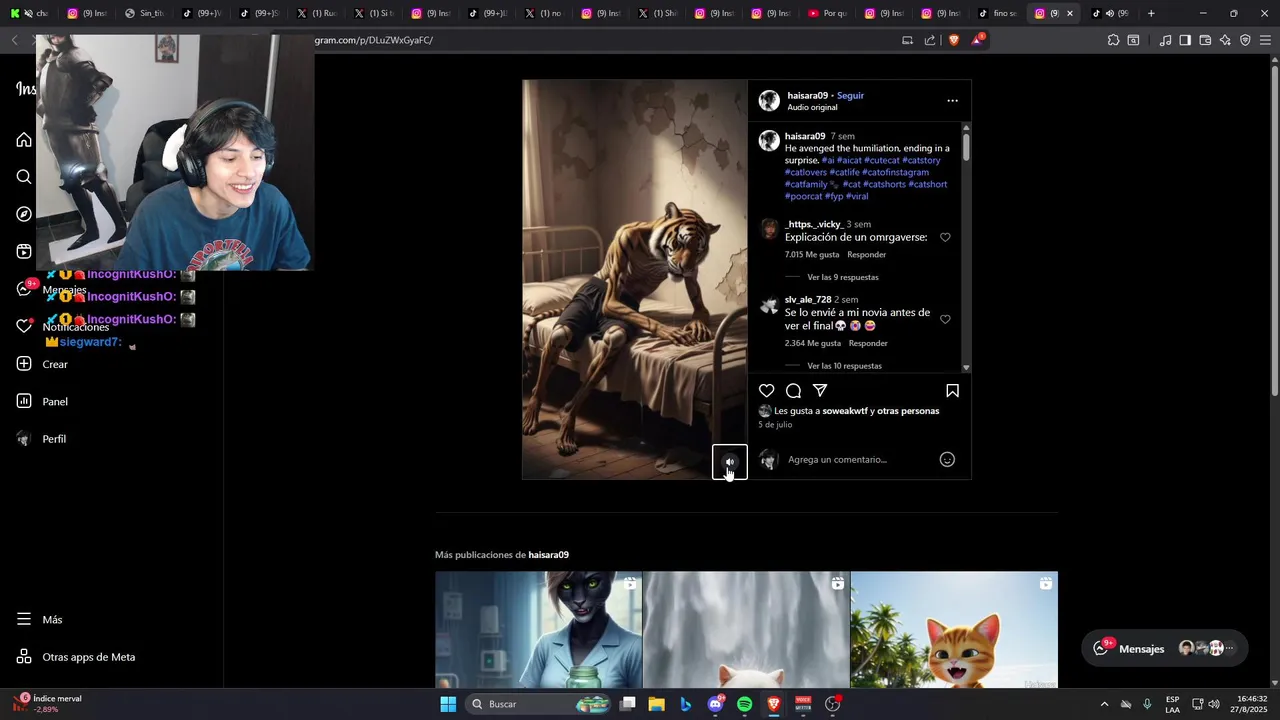Open the orange kitten post thumbnail
The height and width of the screenshot is (720, 1280).
pyautogui.click(x=954, y=630)
